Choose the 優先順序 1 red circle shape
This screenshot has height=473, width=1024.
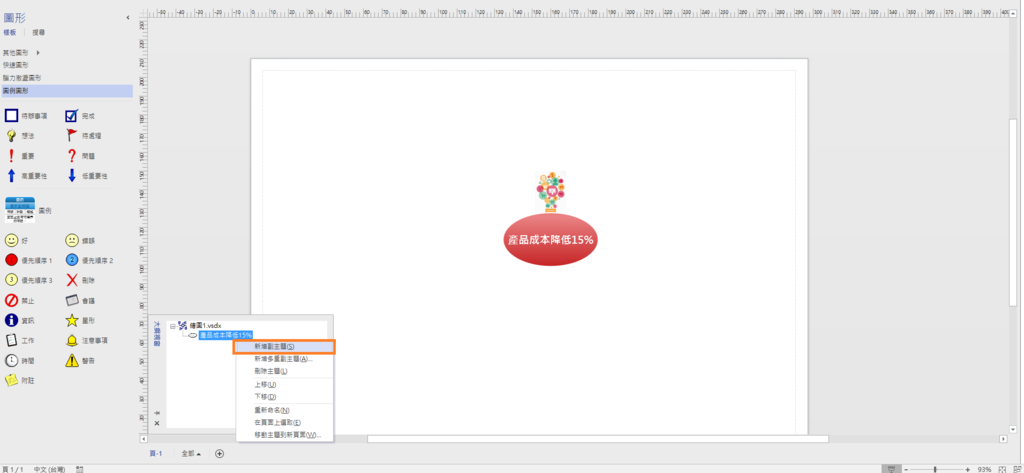(11, 260)
